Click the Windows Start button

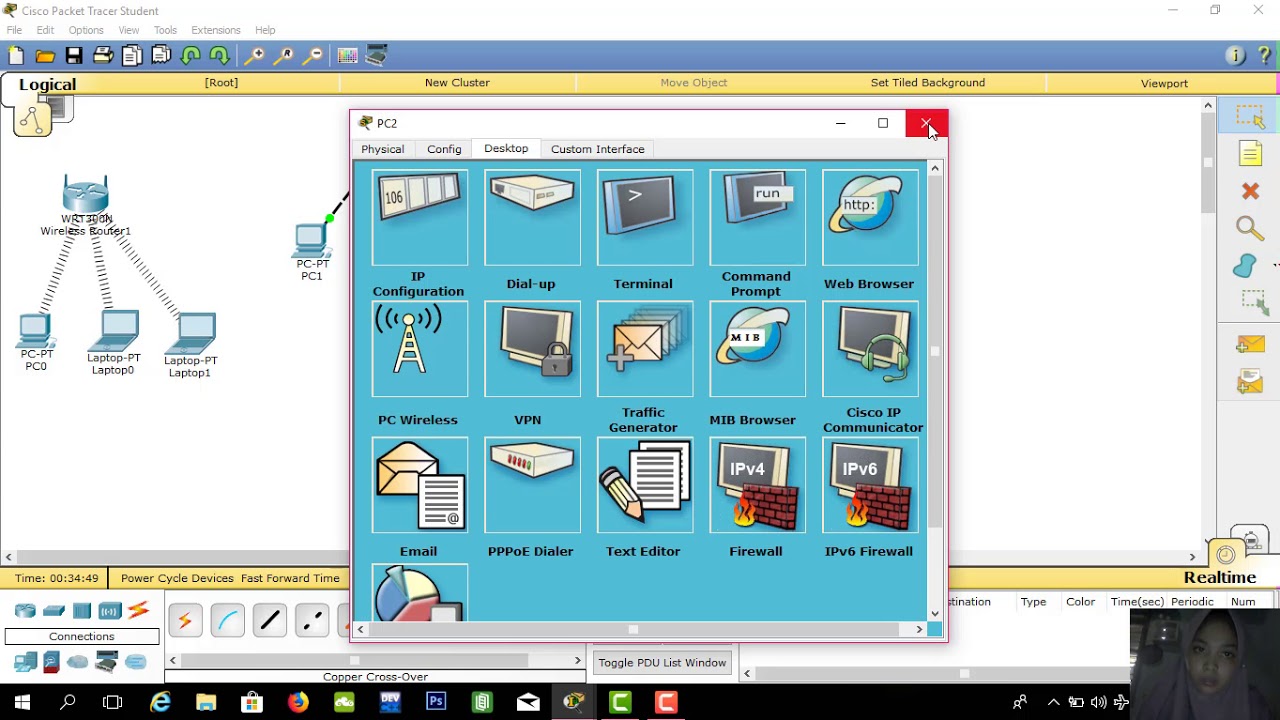22,702
